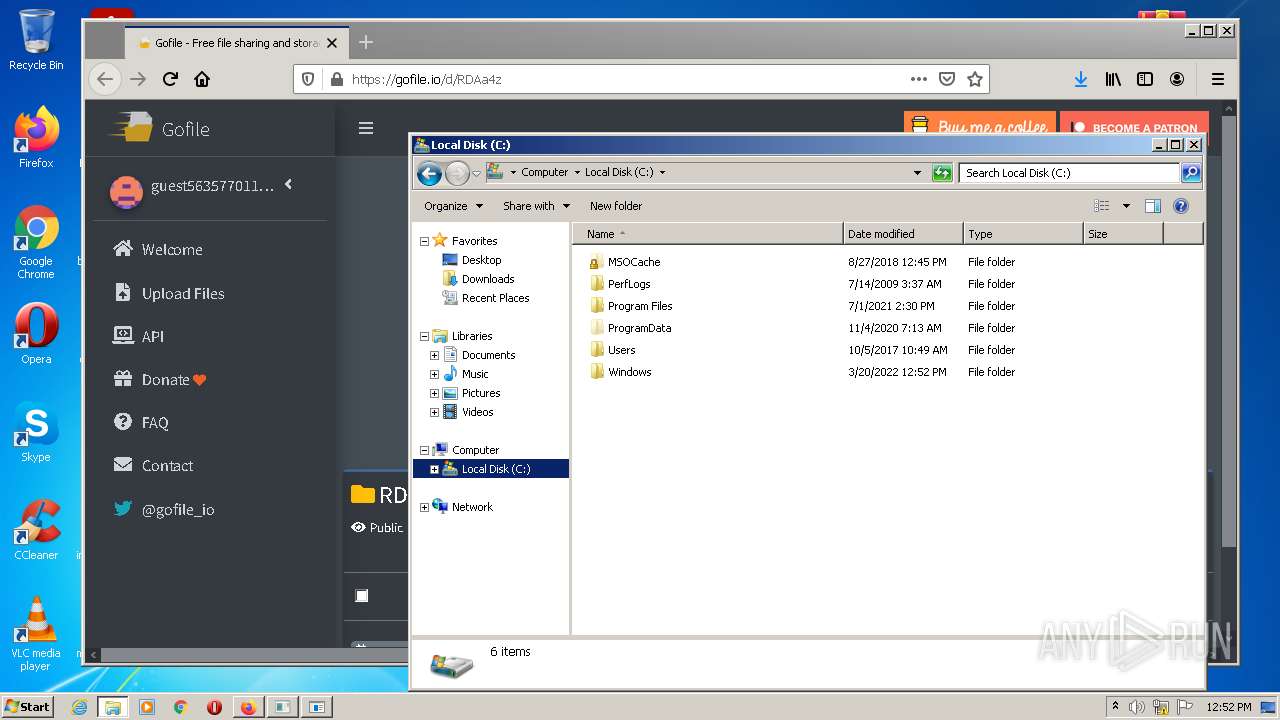Launch Skype from the desktop icon

click(x=36, y=432)
